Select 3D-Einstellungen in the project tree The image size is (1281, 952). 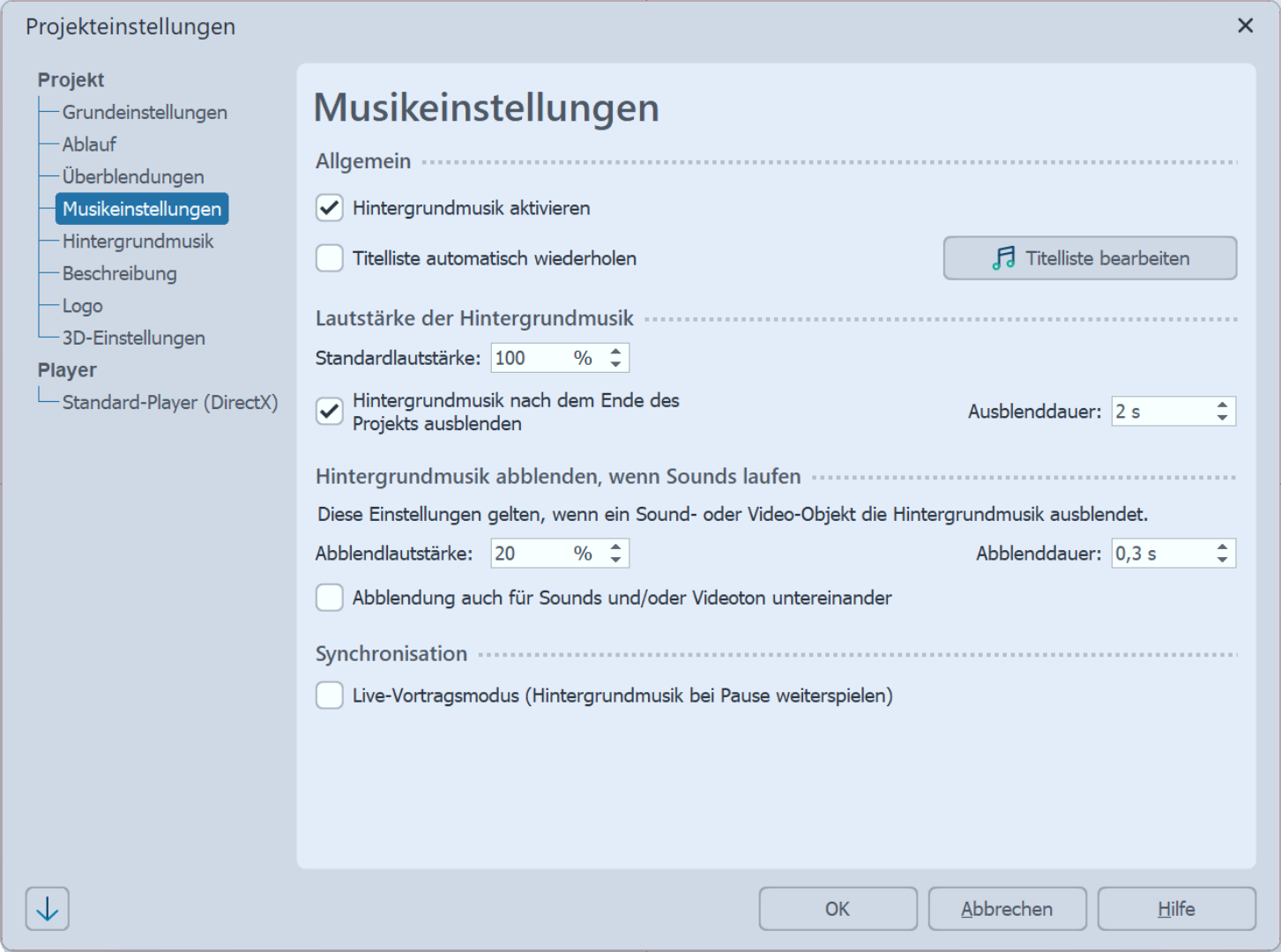(x=133, y=338)
